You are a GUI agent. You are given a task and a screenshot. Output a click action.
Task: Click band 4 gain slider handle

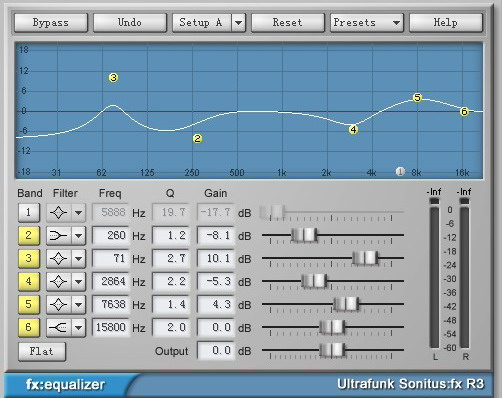314,281
